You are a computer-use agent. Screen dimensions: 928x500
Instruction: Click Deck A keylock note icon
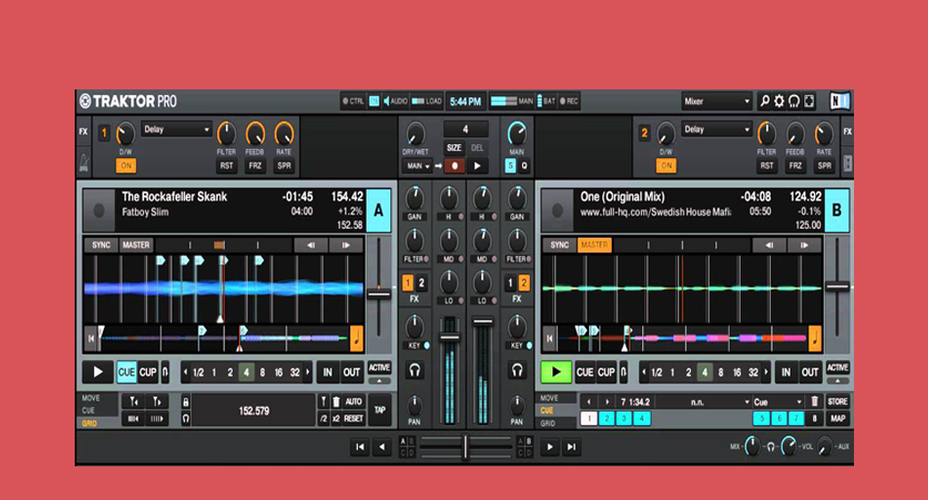click(x=357, y=338)
